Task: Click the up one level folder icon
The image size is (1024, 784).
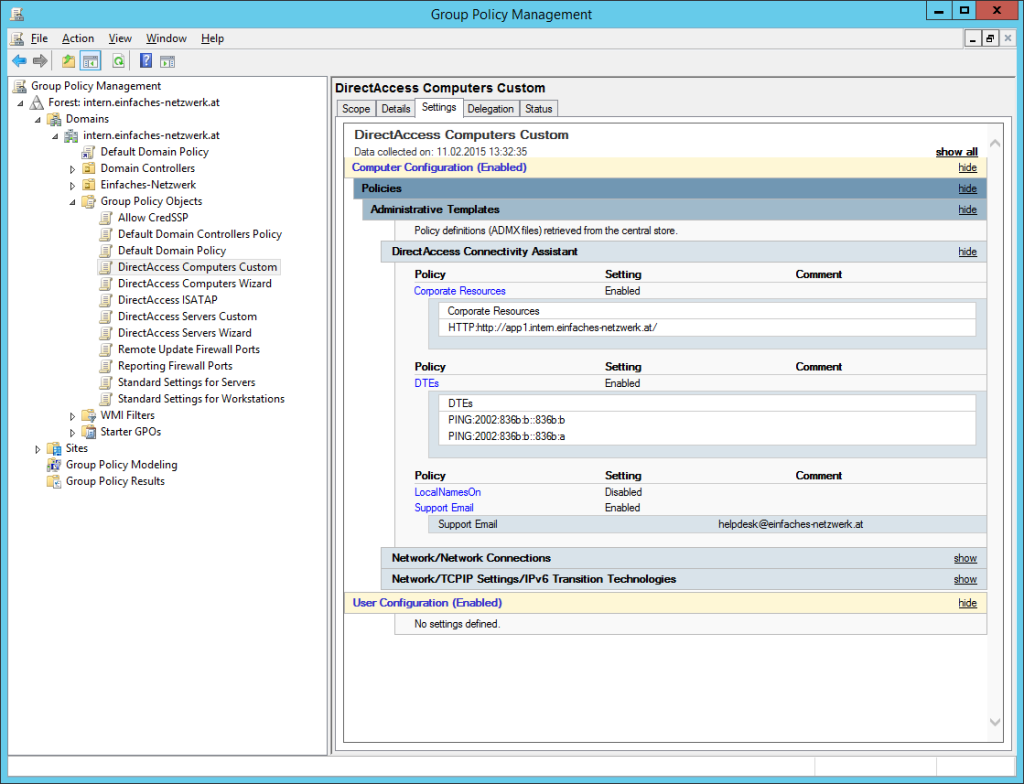Action: (68, 61)
